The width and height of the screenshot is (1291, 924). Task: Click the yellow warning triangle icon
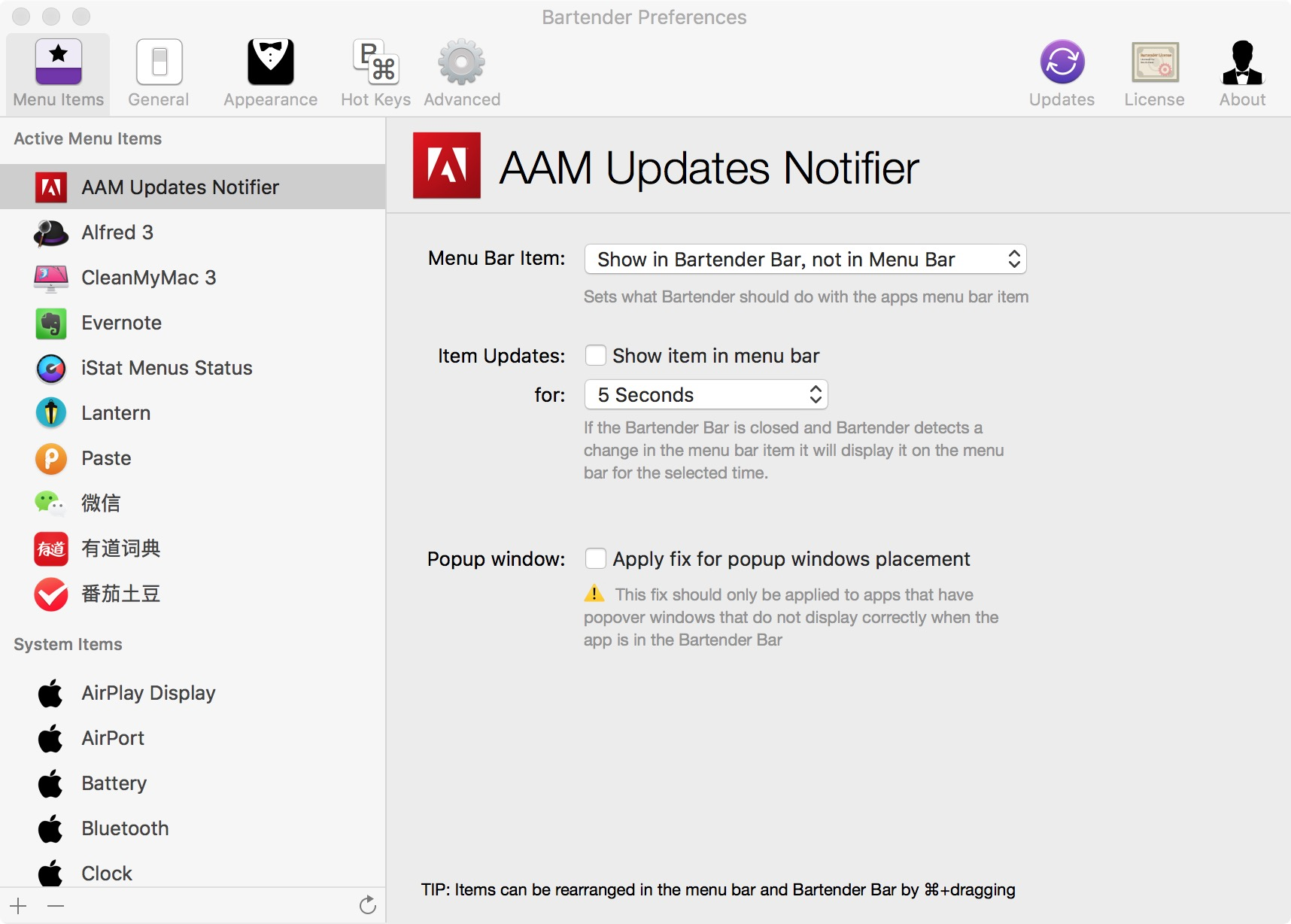[x=594, y=594]
